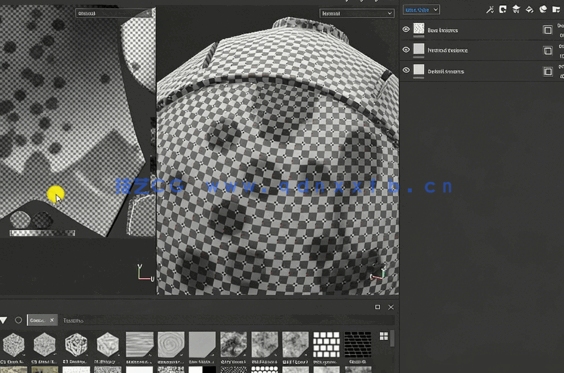Add a paint layer with the brush icon
The width and height of the screenshot is (564, 373).
[x=516, y=9]
